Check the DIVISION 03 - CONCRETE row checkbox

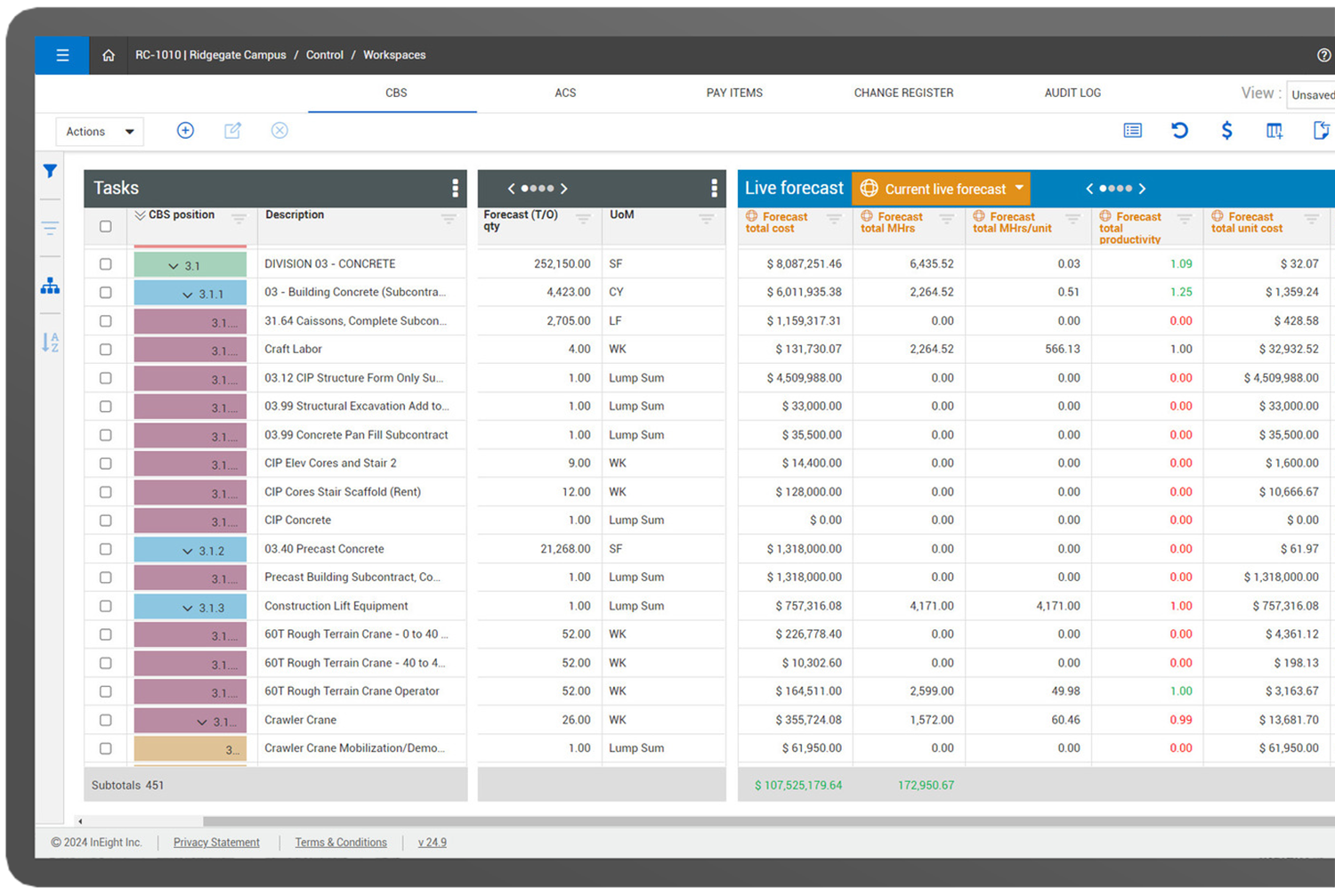[x=106, y=264]
